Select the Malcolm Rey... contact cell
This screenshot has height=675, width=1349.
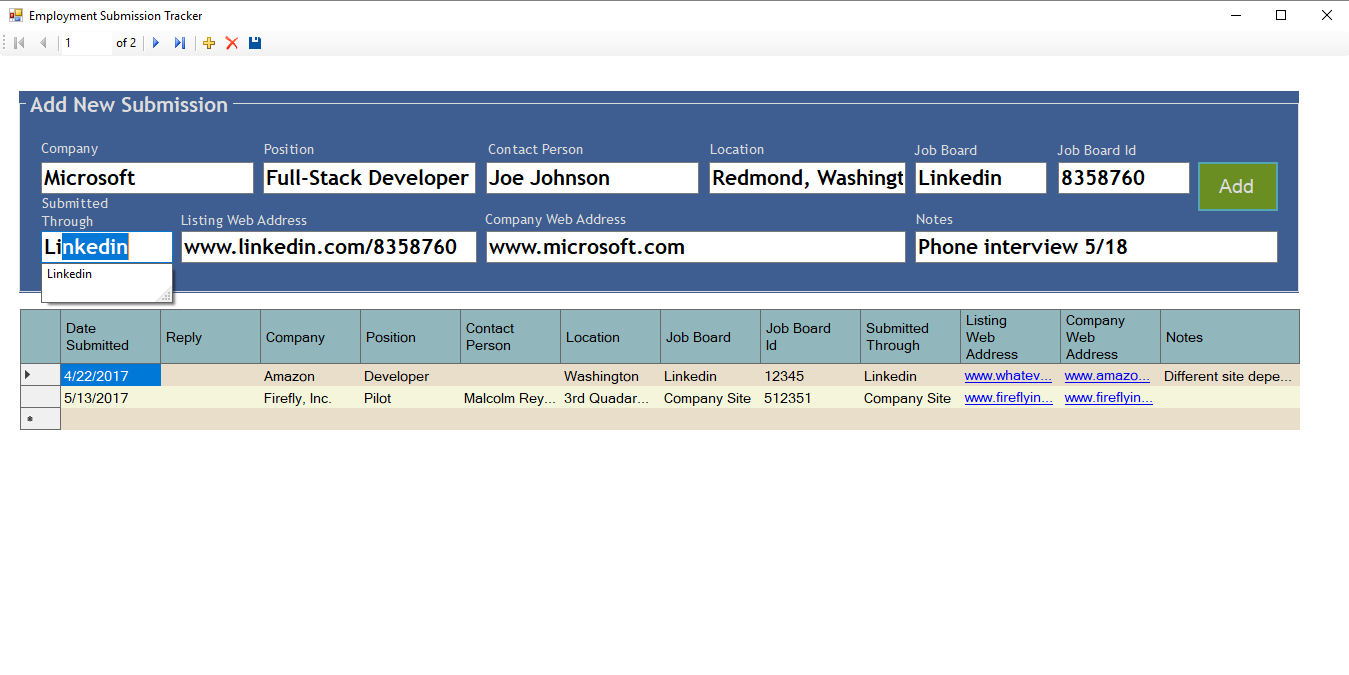click(x=510, y=398)
